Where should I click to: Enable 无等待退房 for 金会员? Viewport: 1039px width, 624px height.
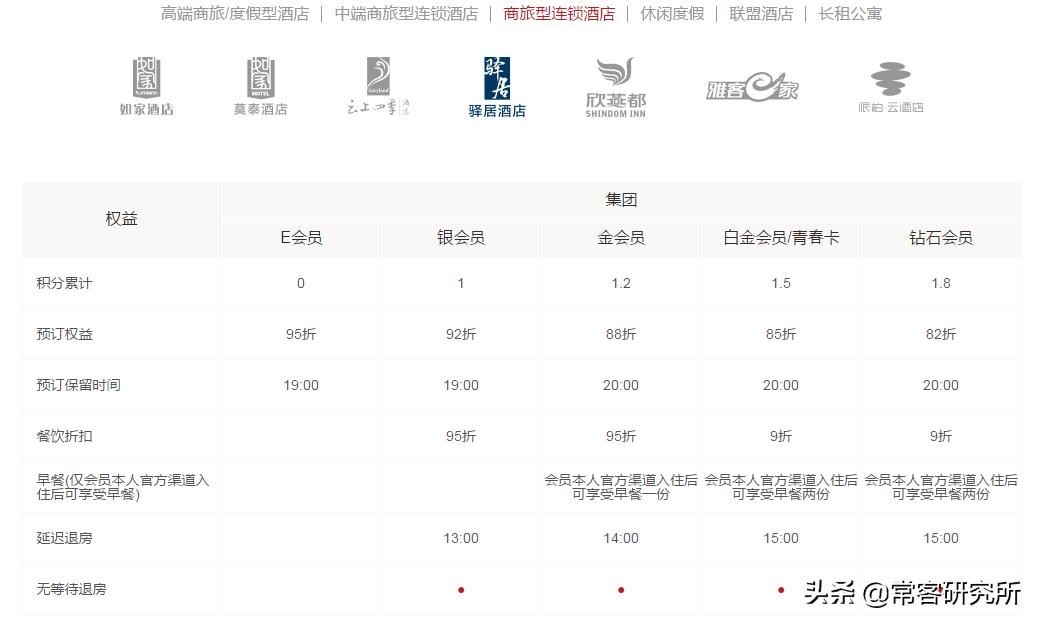click(620, 589)
